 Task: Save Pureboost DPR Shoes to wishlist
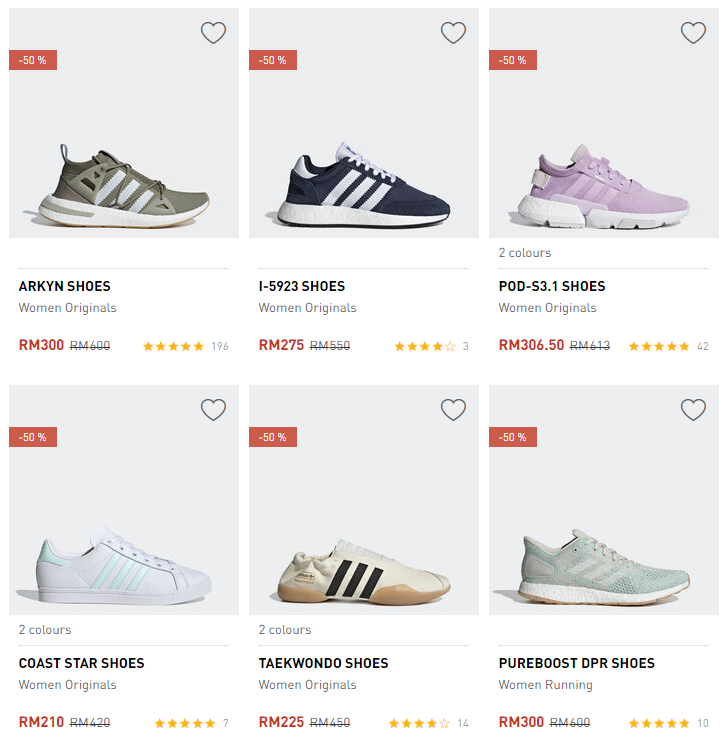click(693, 410)
